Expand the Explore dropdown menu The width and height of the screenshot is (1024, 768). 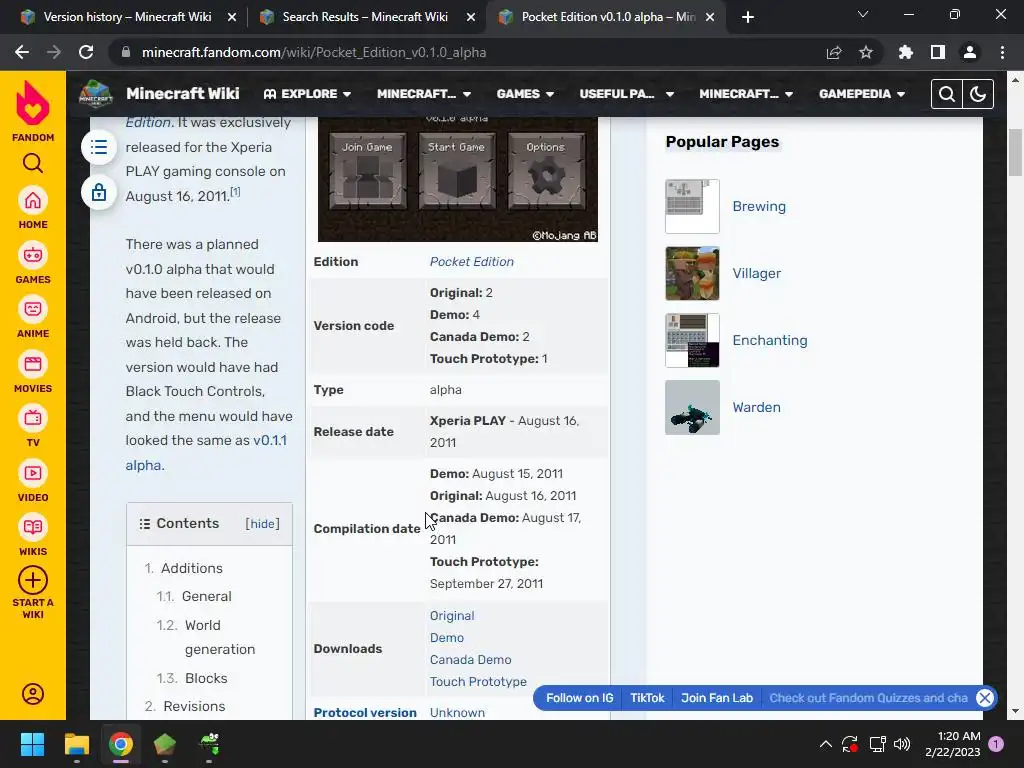pos(308,94)
